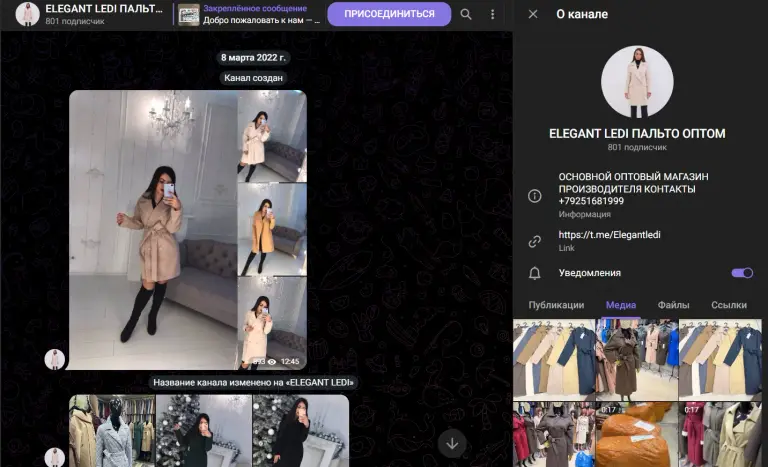The width and height of the screenshot is (768, 467).
Task: Click the link chain icon
Action: pyautogui.click(x=534, y=242)
